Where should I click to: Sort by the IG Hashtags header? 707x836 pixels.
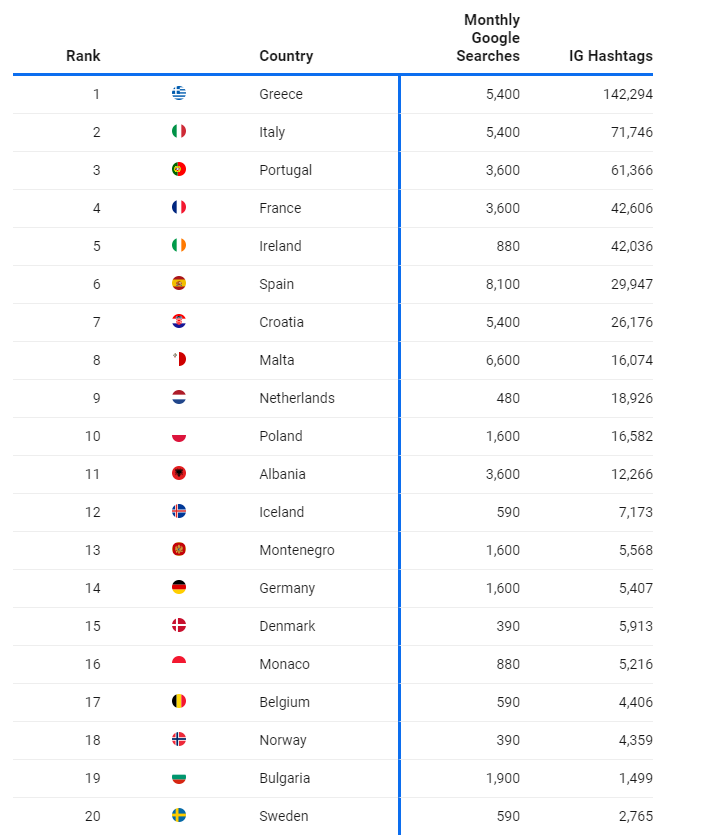click(x=610, y=56)
